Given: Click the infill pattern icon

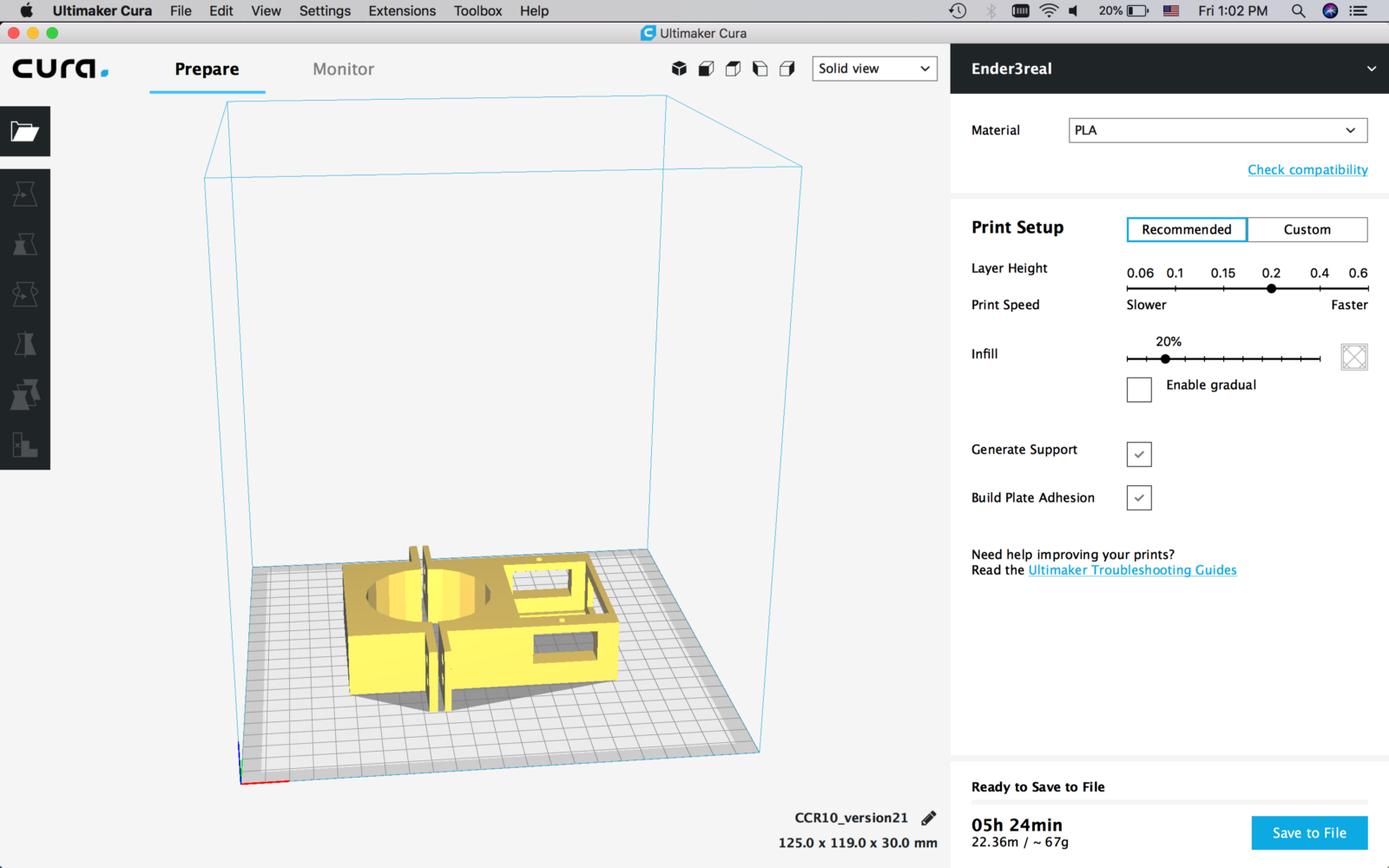Looking at the screenshot, I should click(x=1353, y=357).
